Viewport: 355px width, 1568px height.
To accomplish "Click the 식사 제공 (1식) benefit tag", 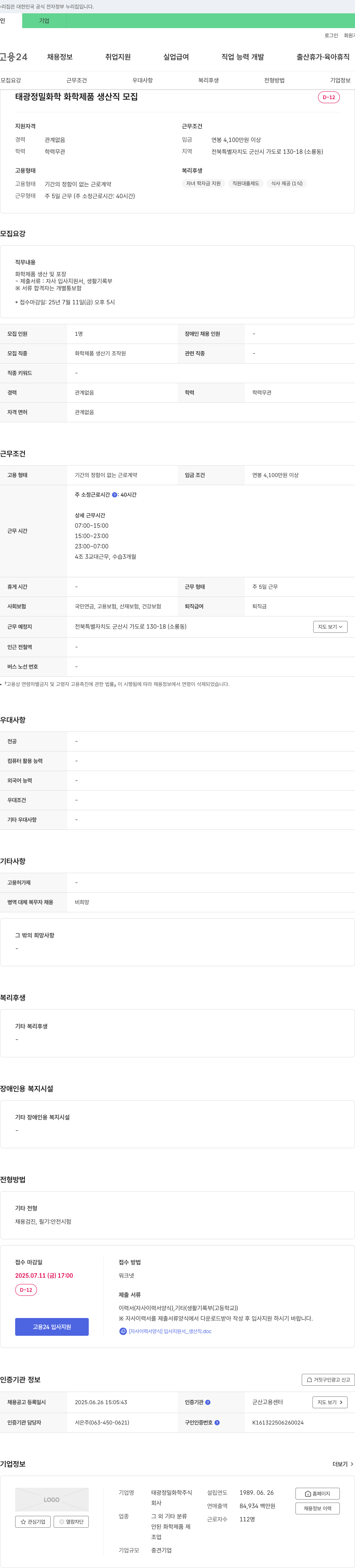I will pyautogui.click(x=286, y=183).
